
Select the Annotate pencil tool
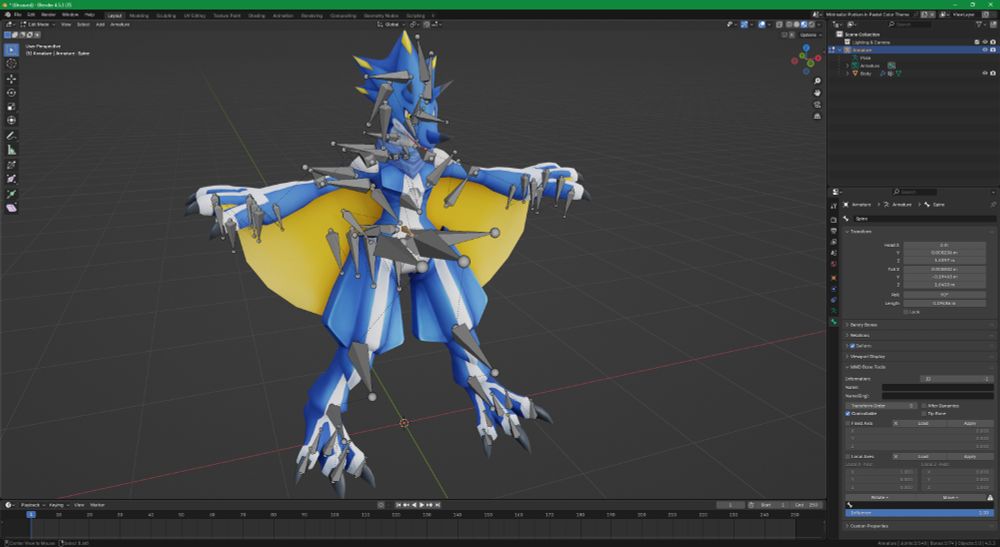[x=12, y=135]
